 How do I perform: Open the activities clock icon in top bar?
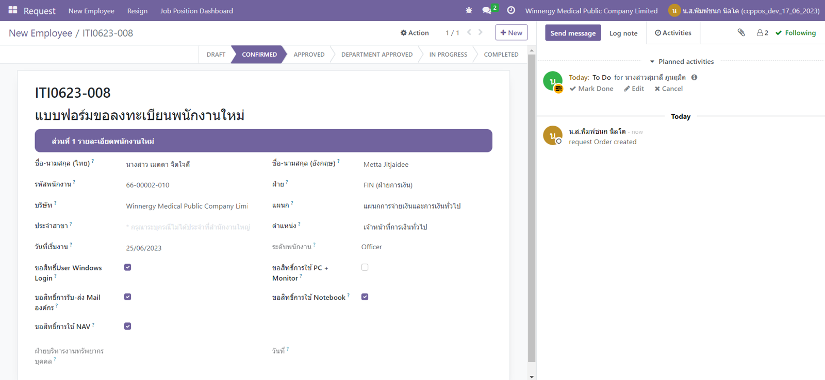(x=511, y=11)
